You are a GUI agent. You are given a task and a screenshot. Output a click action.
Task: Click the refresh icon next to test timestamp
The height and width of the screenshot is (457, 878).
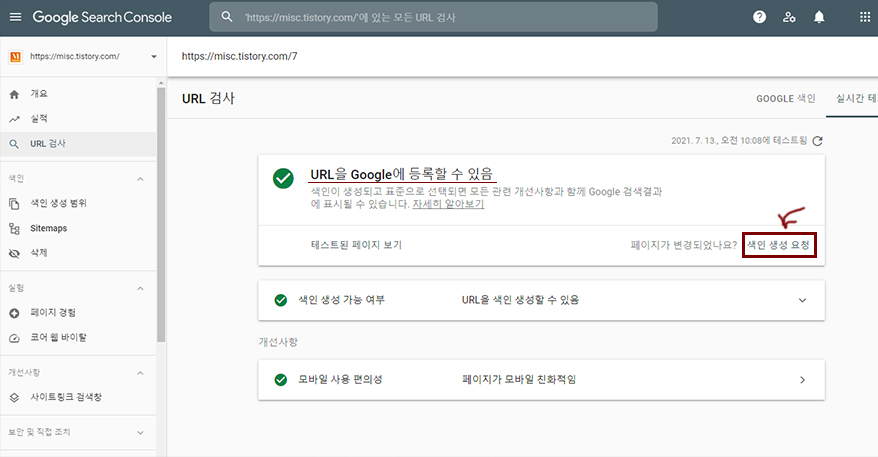click(818, 141)
